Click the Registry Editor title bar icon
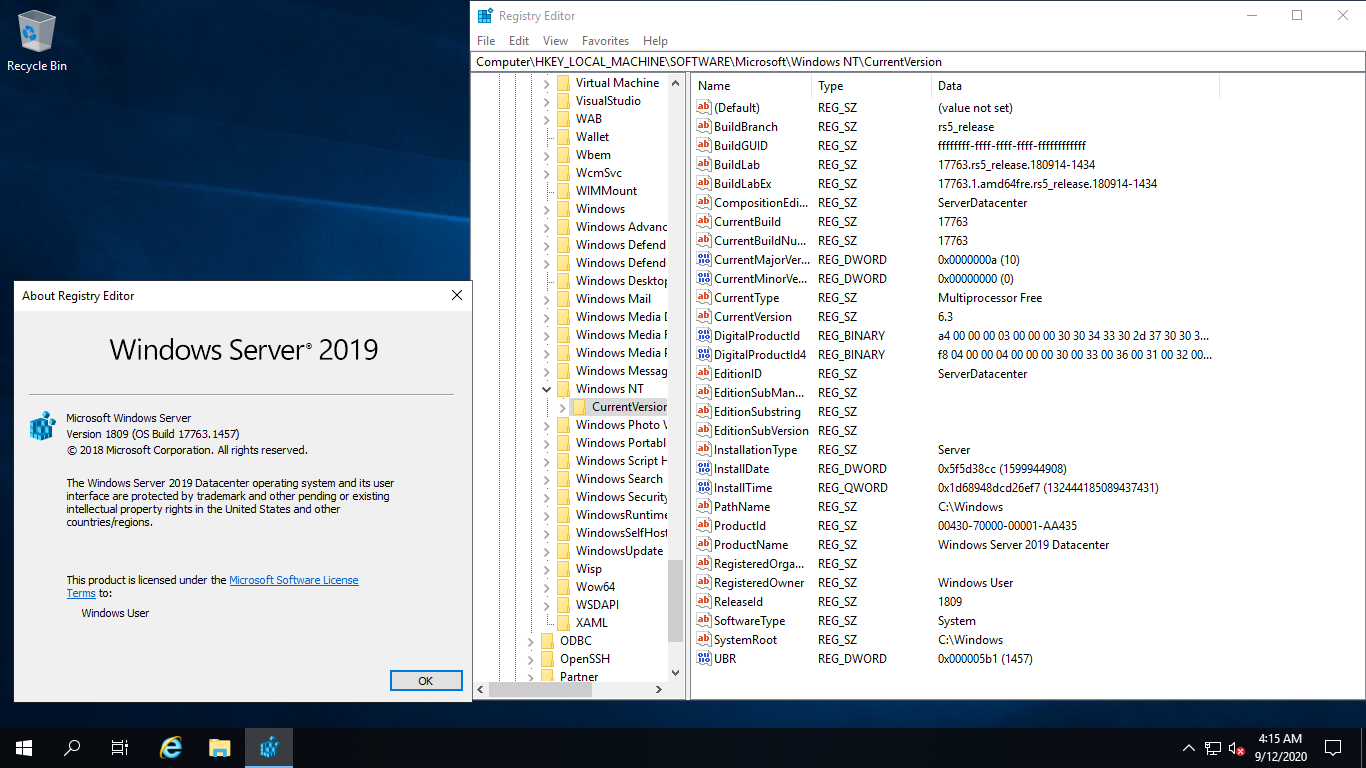1366x768 pixels. (485, 15)
